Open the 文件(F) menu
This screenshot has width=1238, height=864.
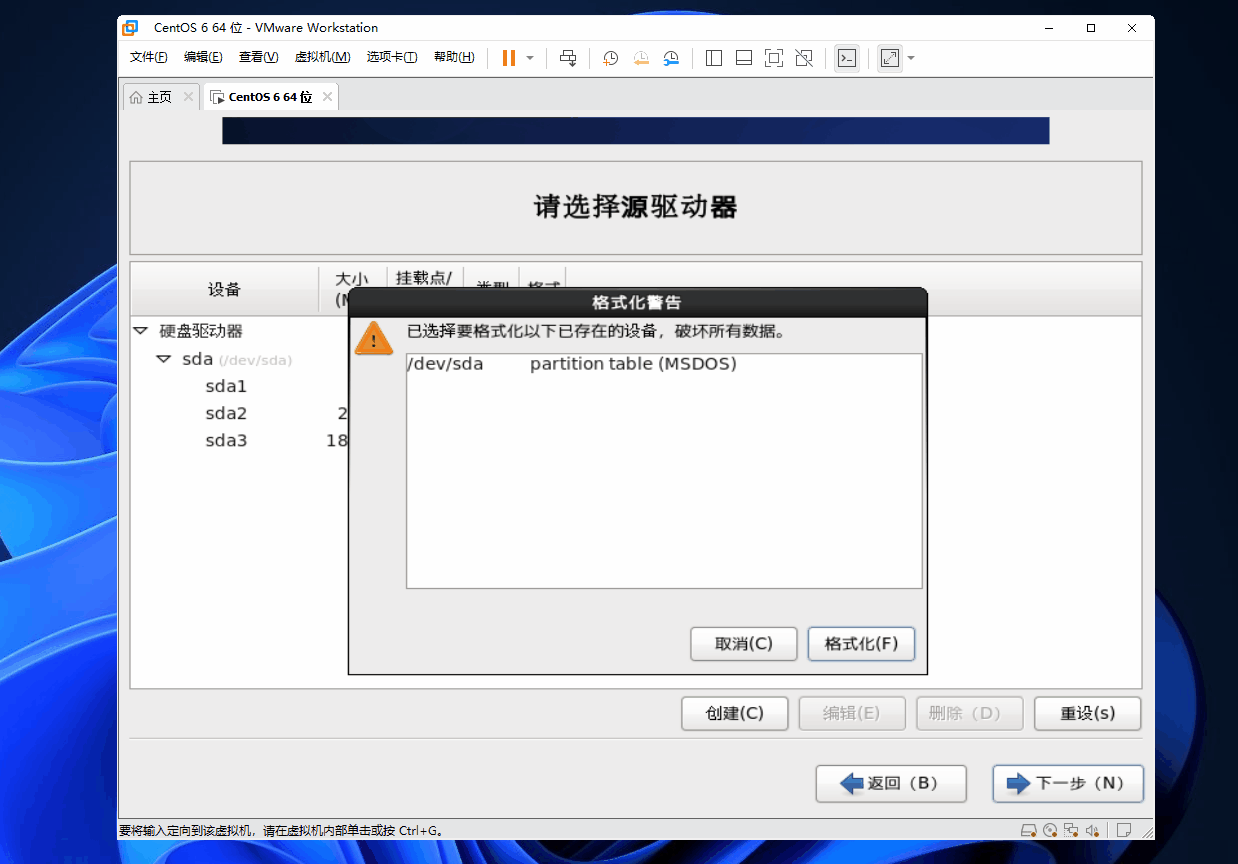click(148, 57)
